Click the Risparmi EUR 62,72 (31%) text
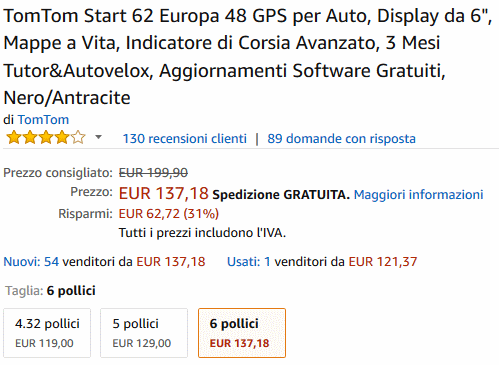499x365 pixels. click(x=169, y=214)
